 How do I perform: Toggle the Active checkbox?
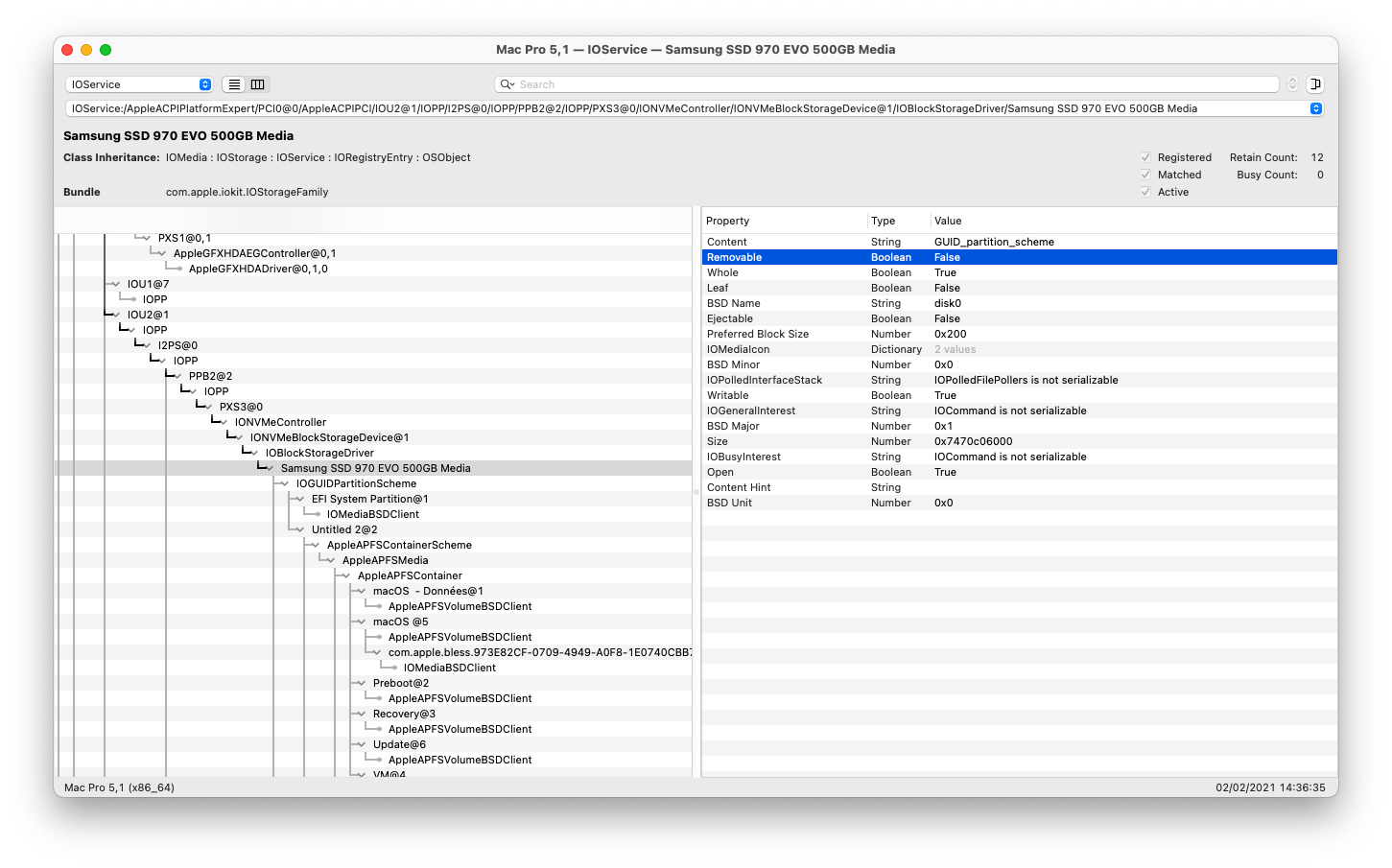coord(1145,192)
